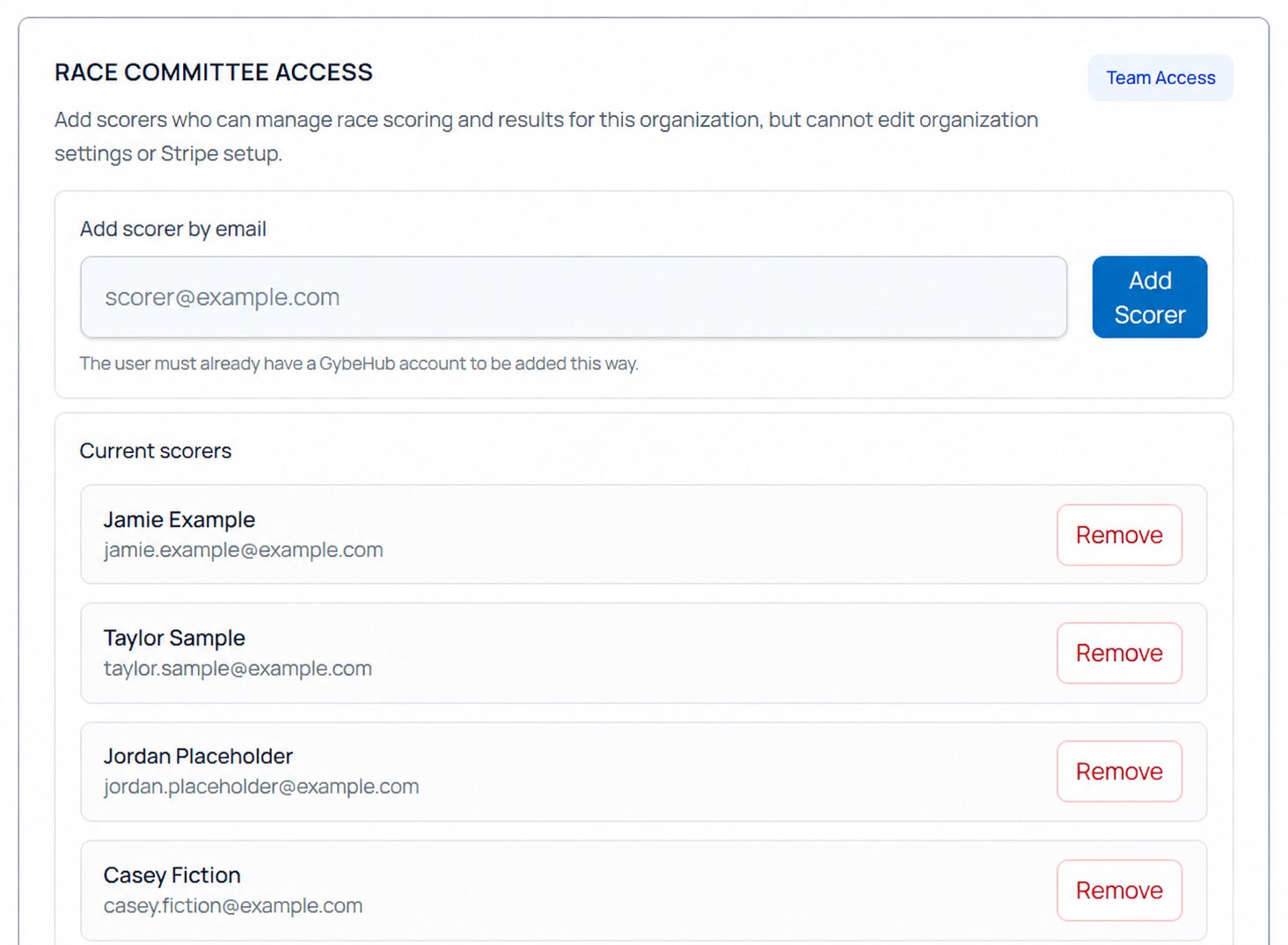Click the taylor.sample@example.com email text
The width and height of the screenshot is (1288, 945).
238,669
